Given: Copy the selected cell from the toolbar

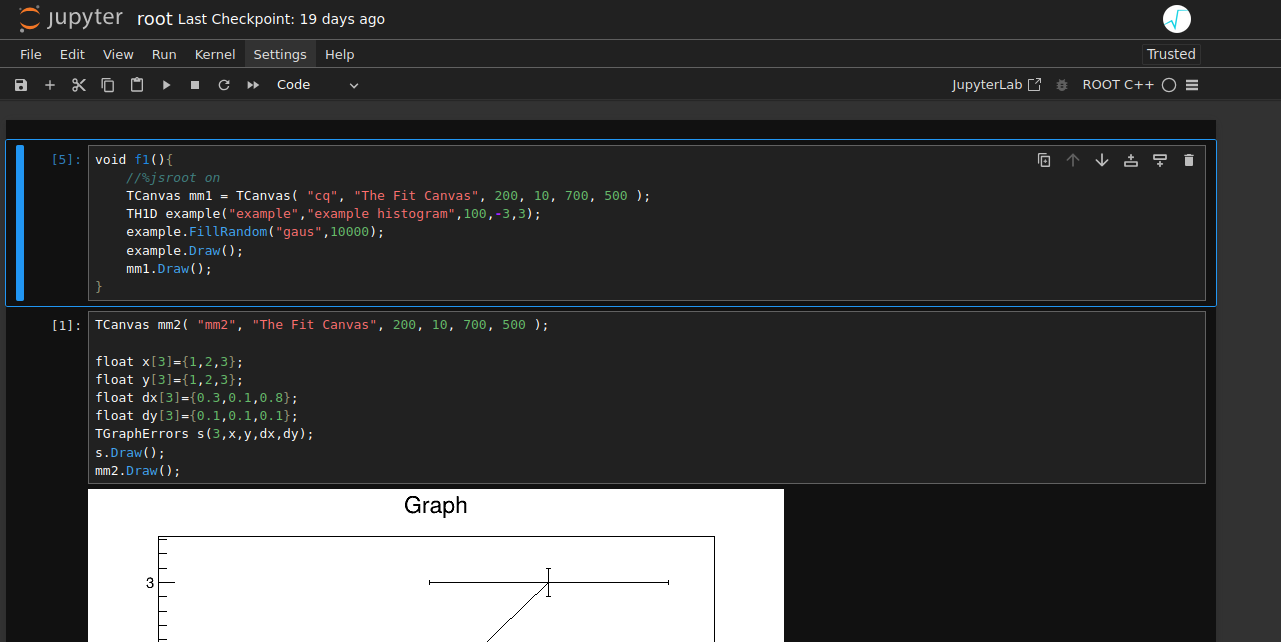Looking at the screenshot, I should point(108,85).
